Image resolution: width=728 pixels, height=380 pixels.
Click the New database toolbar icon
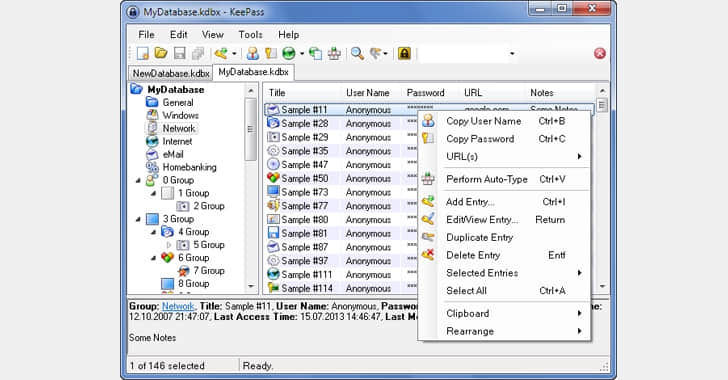[x=143, y=53]
